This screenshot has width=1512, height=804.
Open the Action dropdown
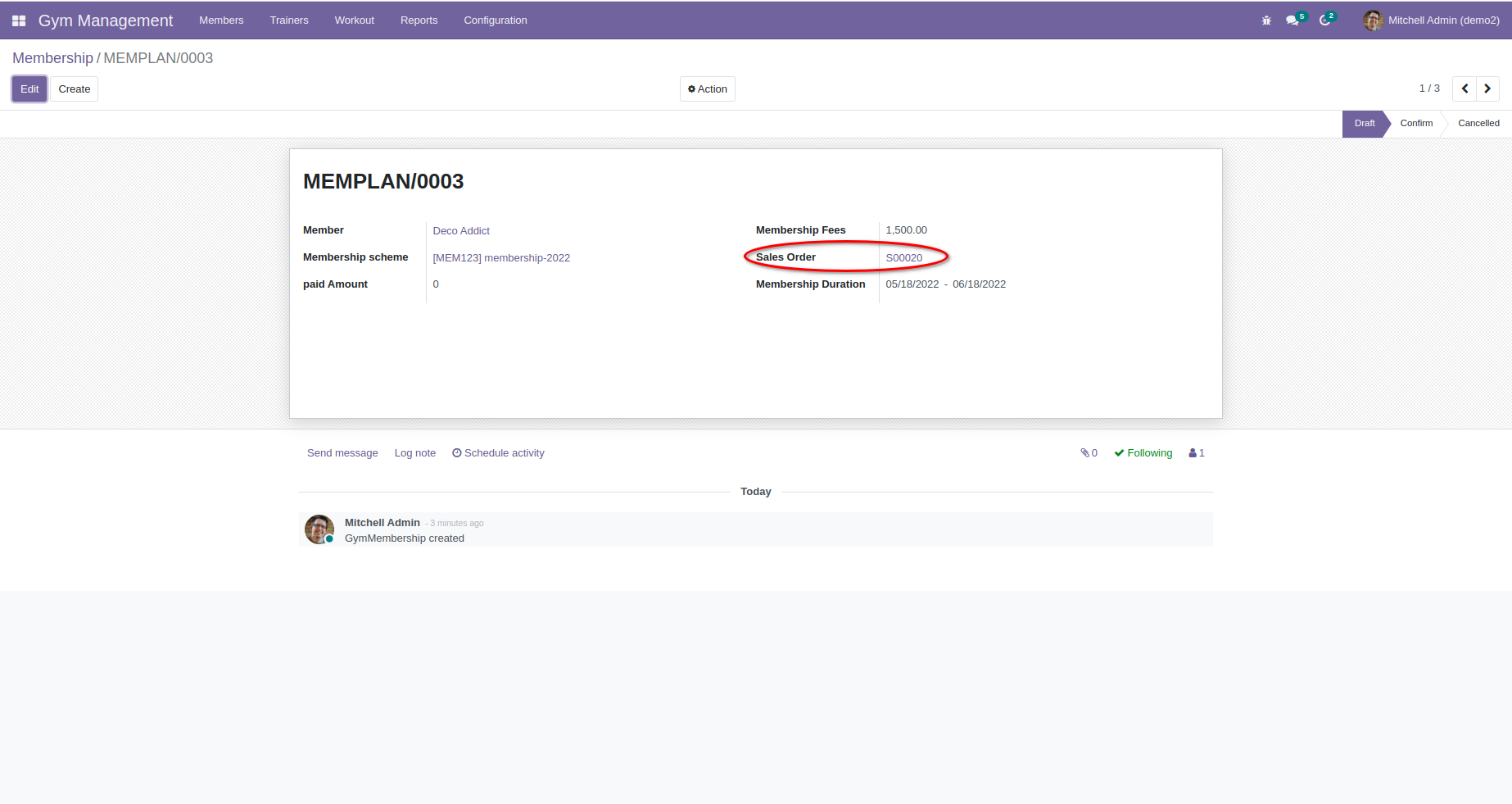click(708, 89)
